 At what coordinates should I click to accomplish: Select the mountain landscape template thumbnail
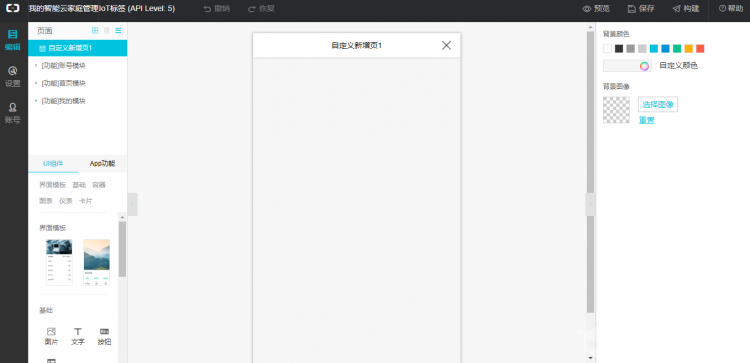(x=96, y=262)
